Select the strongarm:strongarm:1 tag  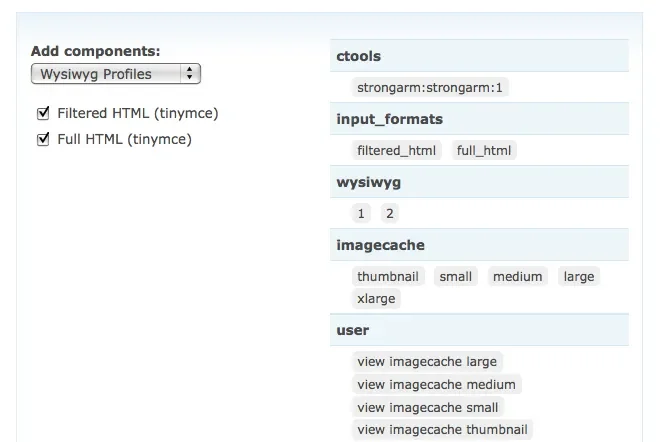pyautogui.click(x=430, y=87)
